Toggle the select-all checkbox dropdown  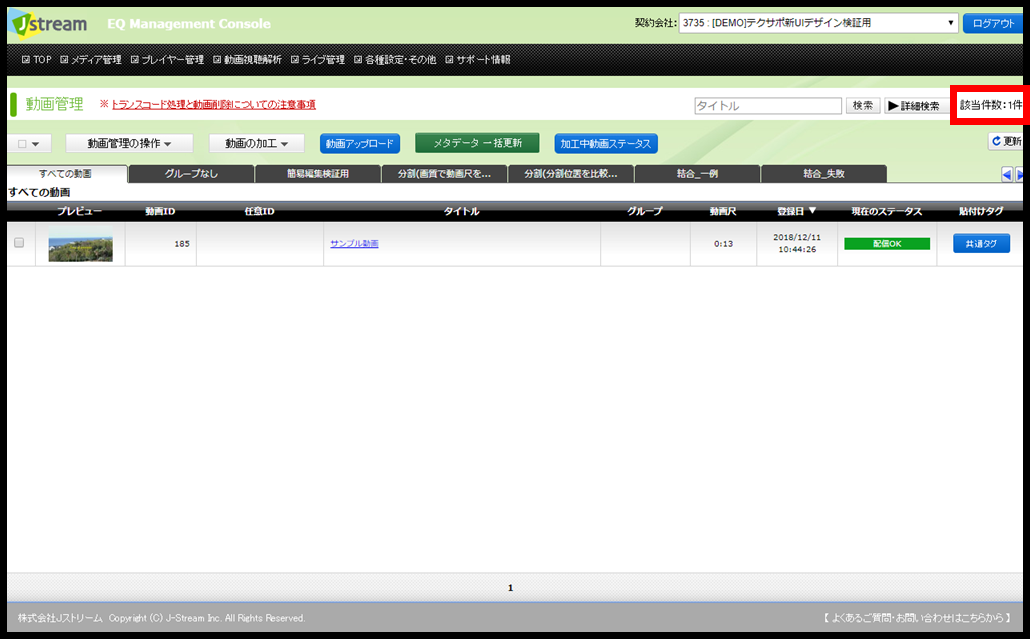[x=28, y=144]
